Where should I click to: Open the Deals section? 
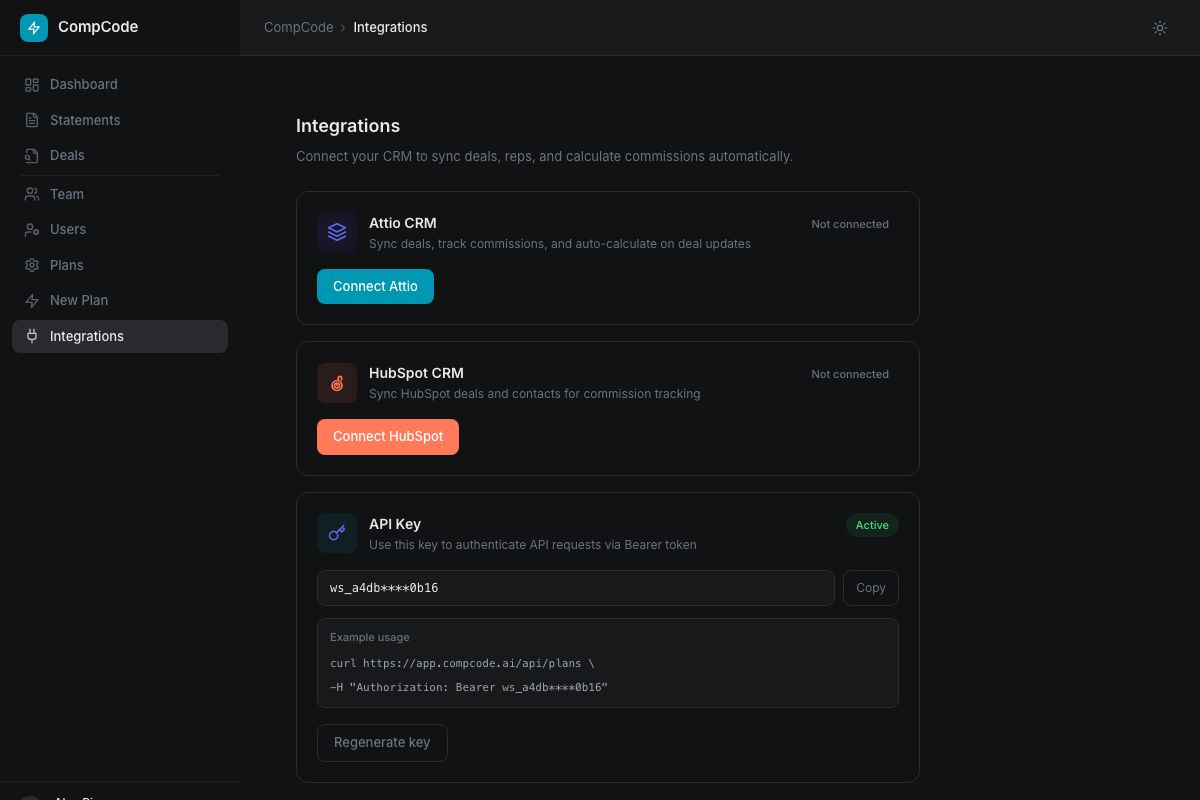click(x=120, y=156)
